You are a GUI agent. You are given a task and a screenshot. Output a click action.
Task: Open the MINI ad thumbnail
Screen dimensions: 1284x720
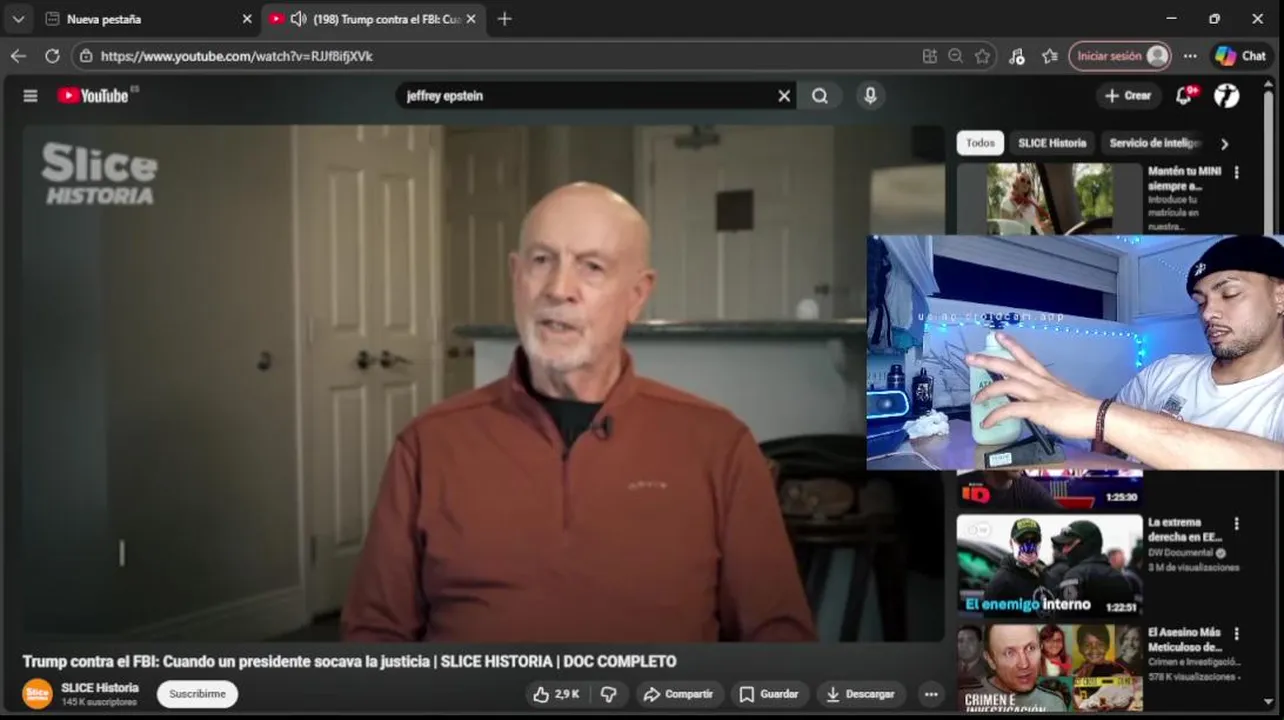coord(1049,199)
